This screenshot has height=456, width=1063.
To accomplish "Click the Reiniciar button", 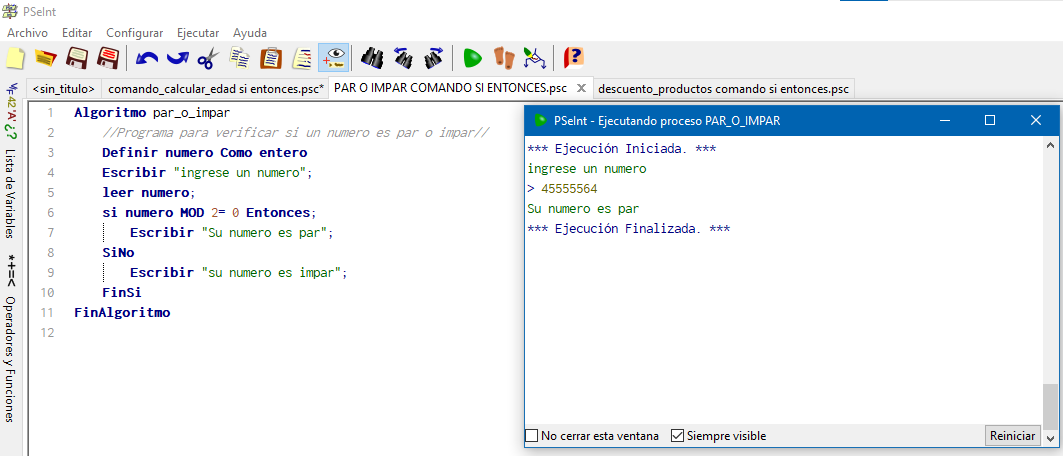I will click(x=1012, y=436).
